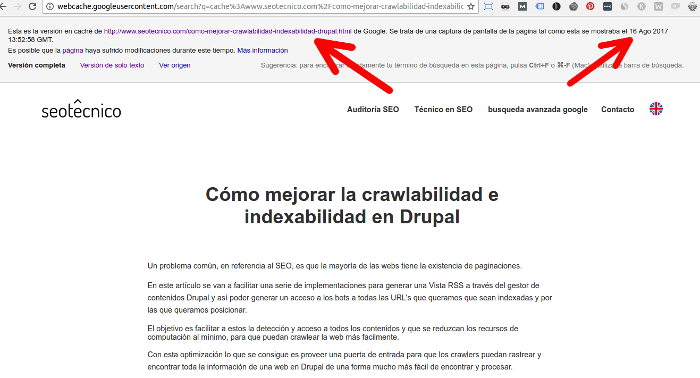Open the 'Contacto' menu item
This screenshot has height=378, width=700.
617,109
